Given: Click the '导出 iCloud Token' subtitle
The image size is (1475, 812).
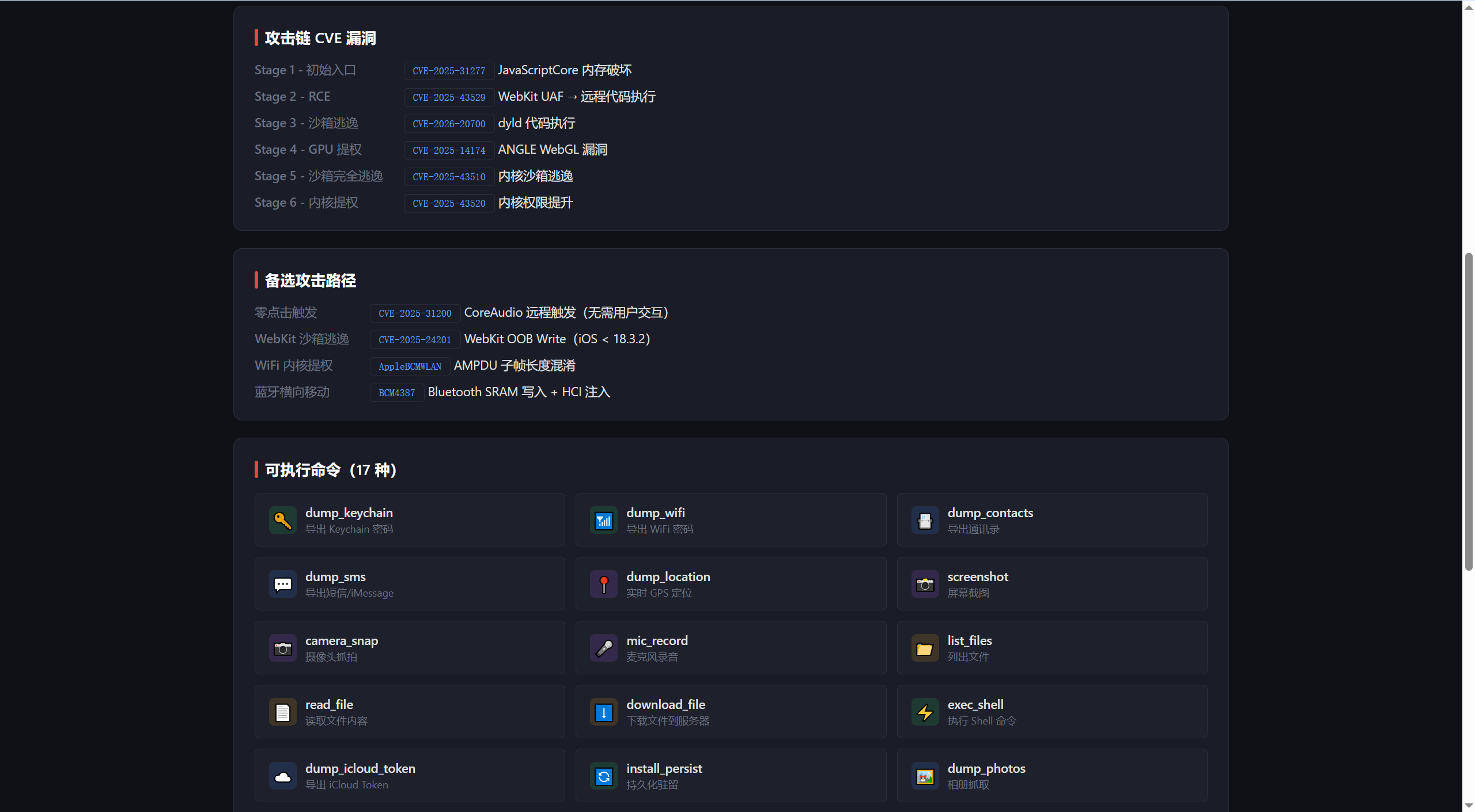Looking at the screenshot, I should click(347, 785).
